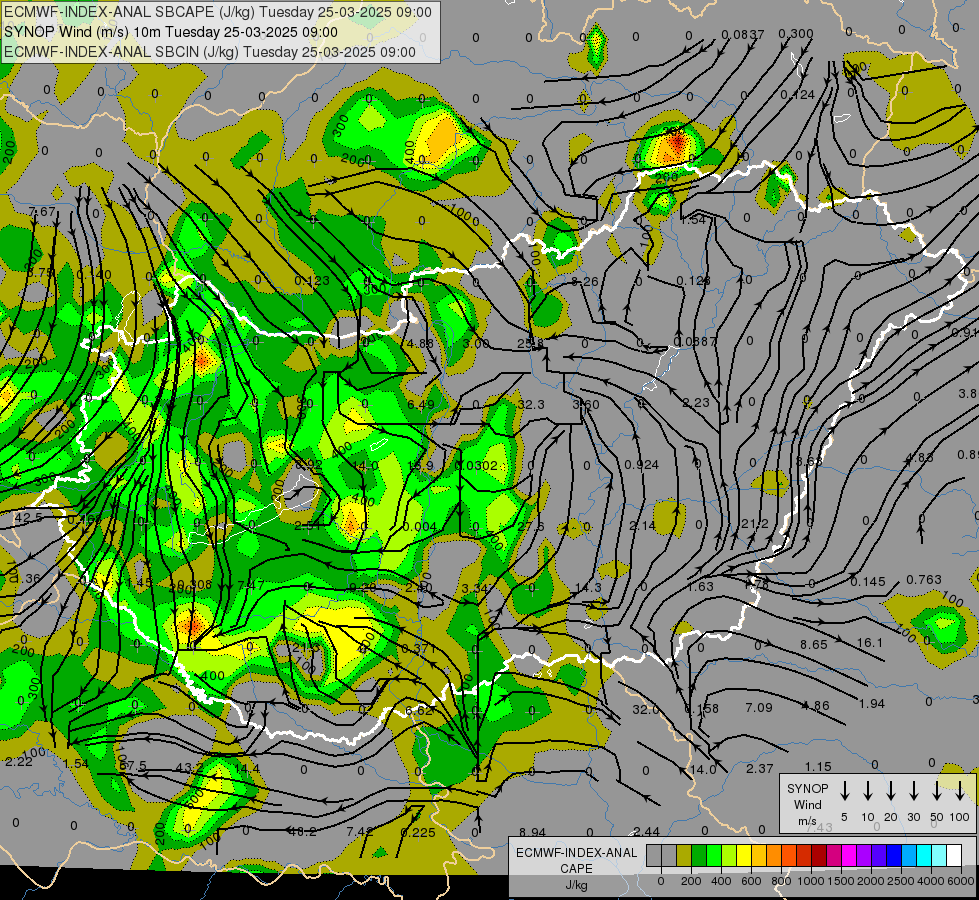Click the map value '0.123'
Image resolution: width=979 pixels, height=900 pixels.
click(312, 280)
